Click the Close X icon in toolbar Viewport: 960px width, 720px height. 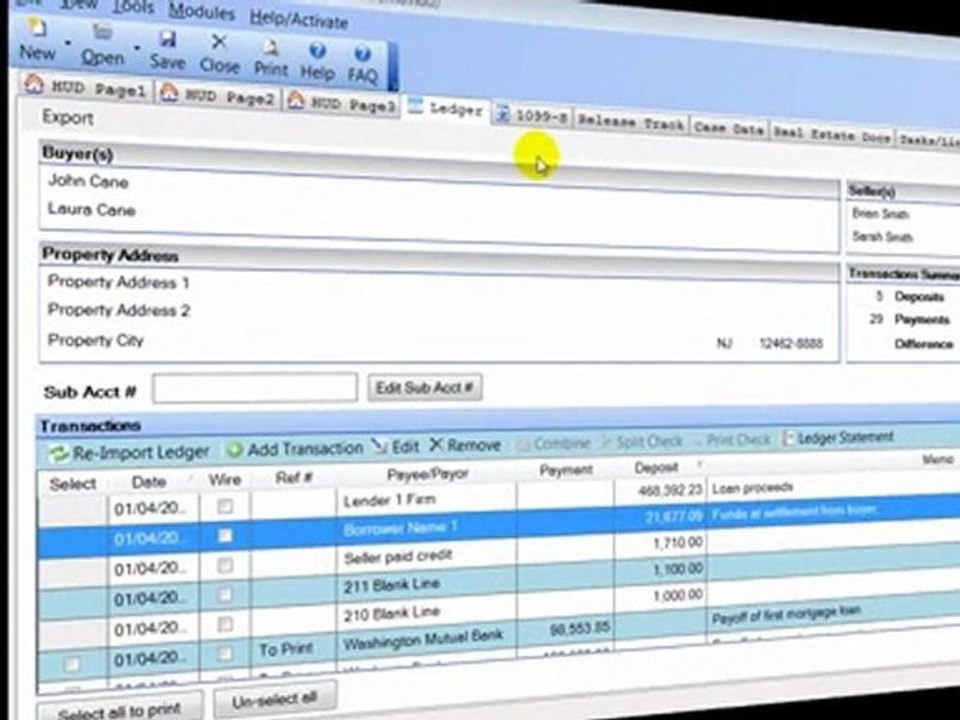[x=219, y=42]
